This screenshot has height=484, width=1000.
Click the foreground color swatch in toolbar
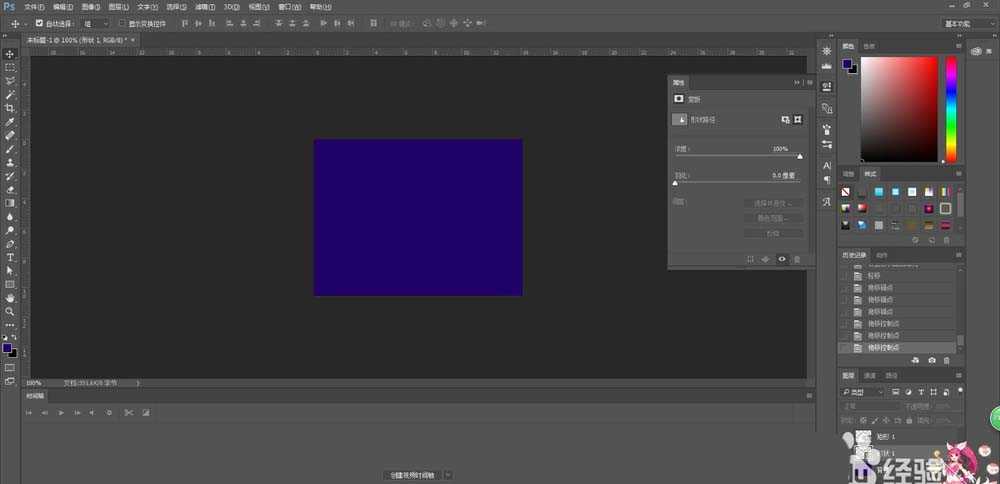pyautogui.click(x=7, y=347)
